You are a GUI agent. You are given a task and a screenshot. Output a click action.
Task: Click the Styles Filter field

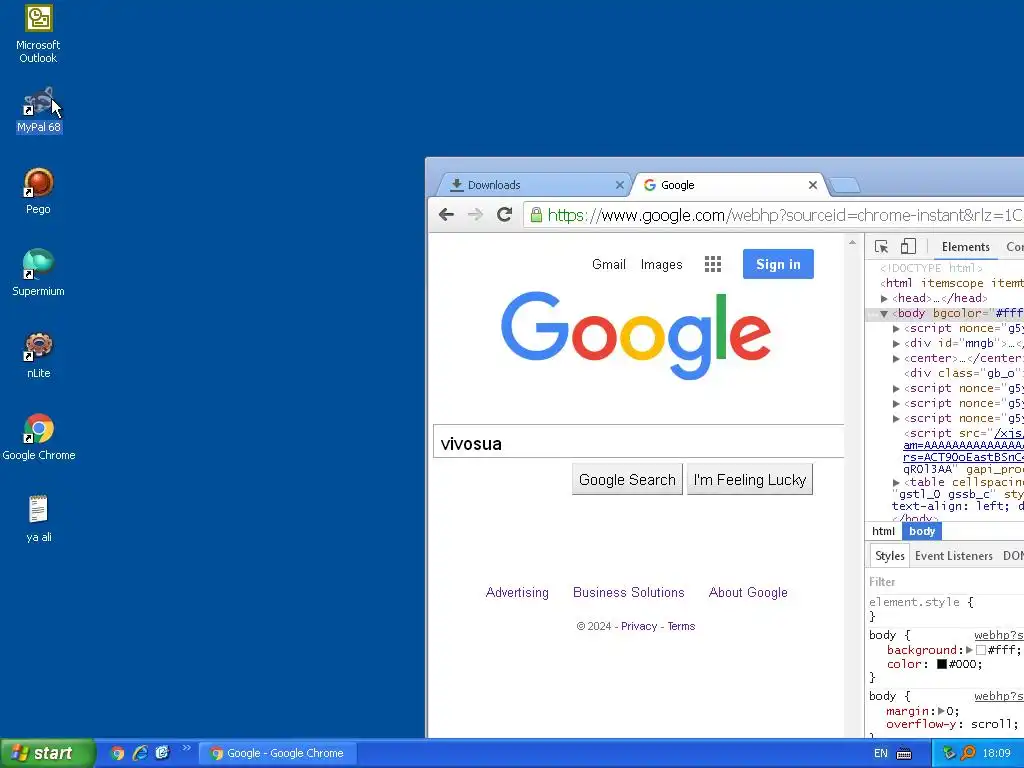click(x=944, y=581)
